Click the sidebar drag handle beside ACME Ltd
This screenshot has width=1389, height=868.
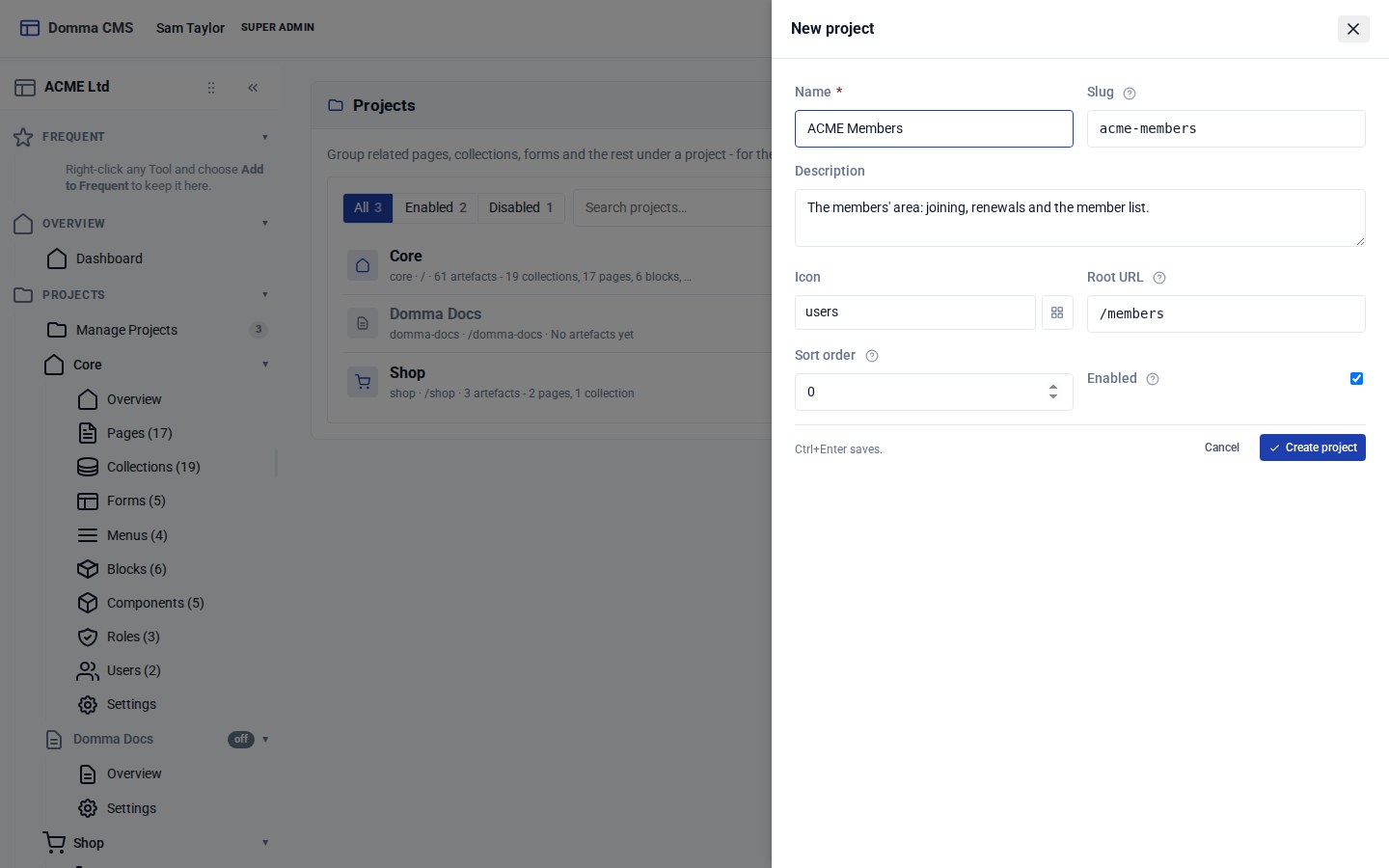click(211, 88)
